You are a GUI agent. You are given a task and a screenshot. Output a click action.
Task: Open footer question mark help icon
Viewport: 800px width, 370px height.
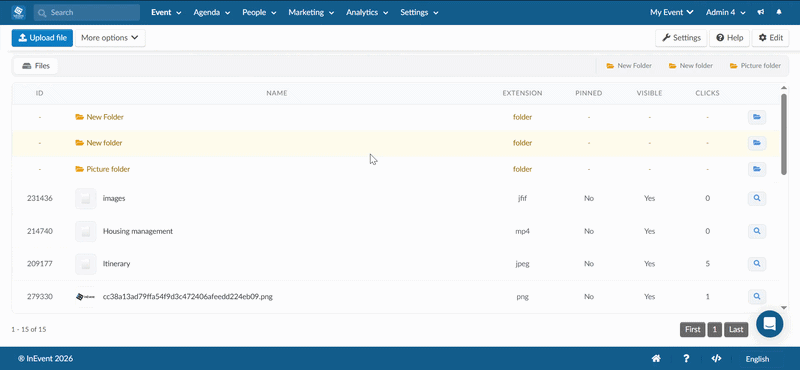click(x=686, y=359)
